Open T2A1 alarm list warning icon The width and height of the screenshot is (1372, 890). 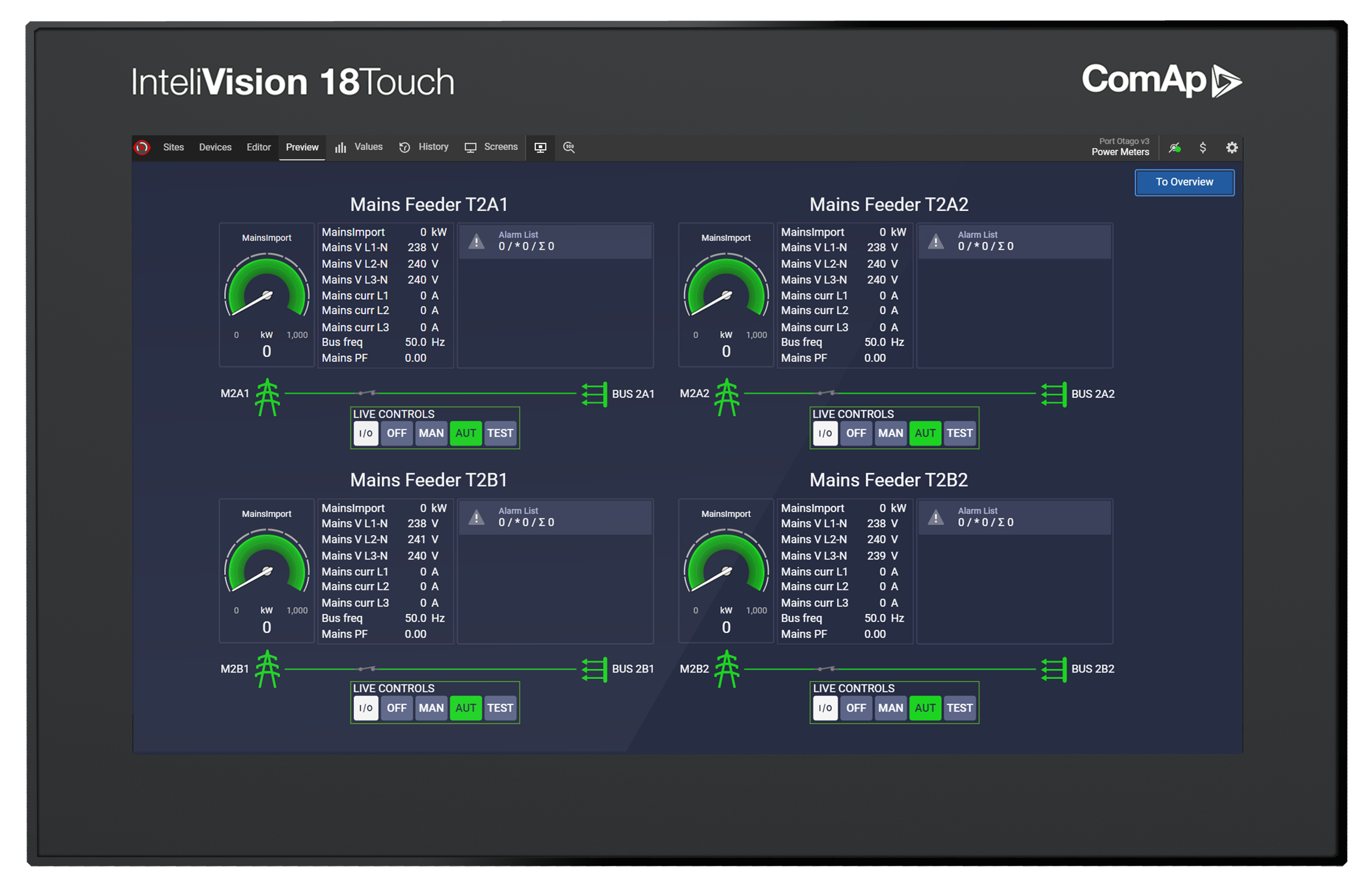[x=476, y=242]
